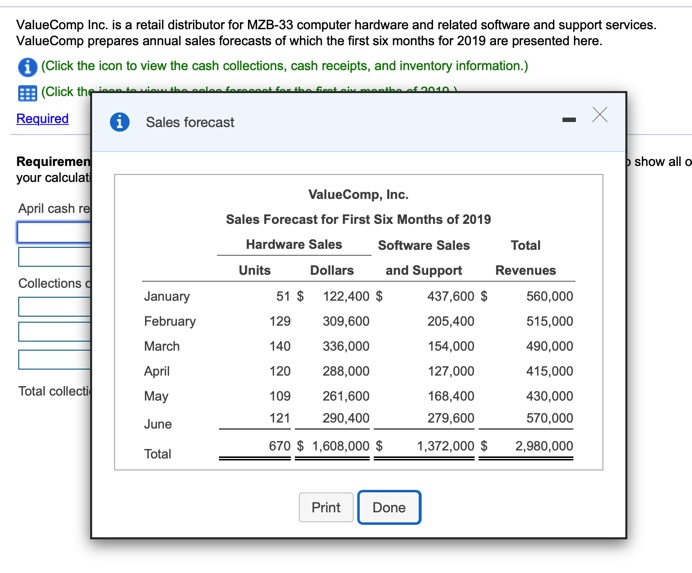Click the second Collections input field
Image resolution: width=692 pixels, height=573 pixels.
coord(54,332)
